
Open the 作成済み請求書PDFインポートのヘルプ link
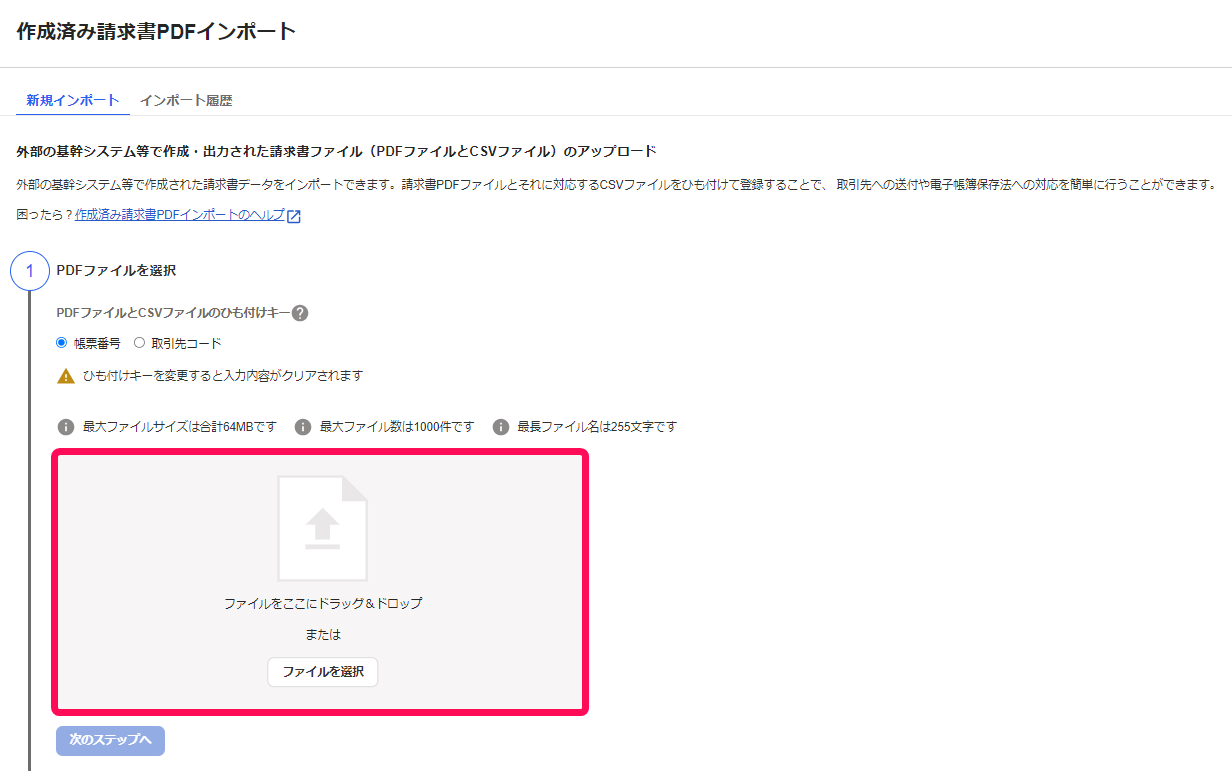(x=180, y=215)
